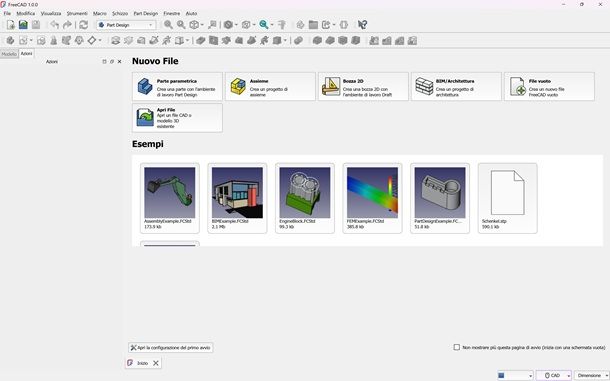Click the Create group folder icon
This screenshot has width=610, height=381.
point(313,25)
